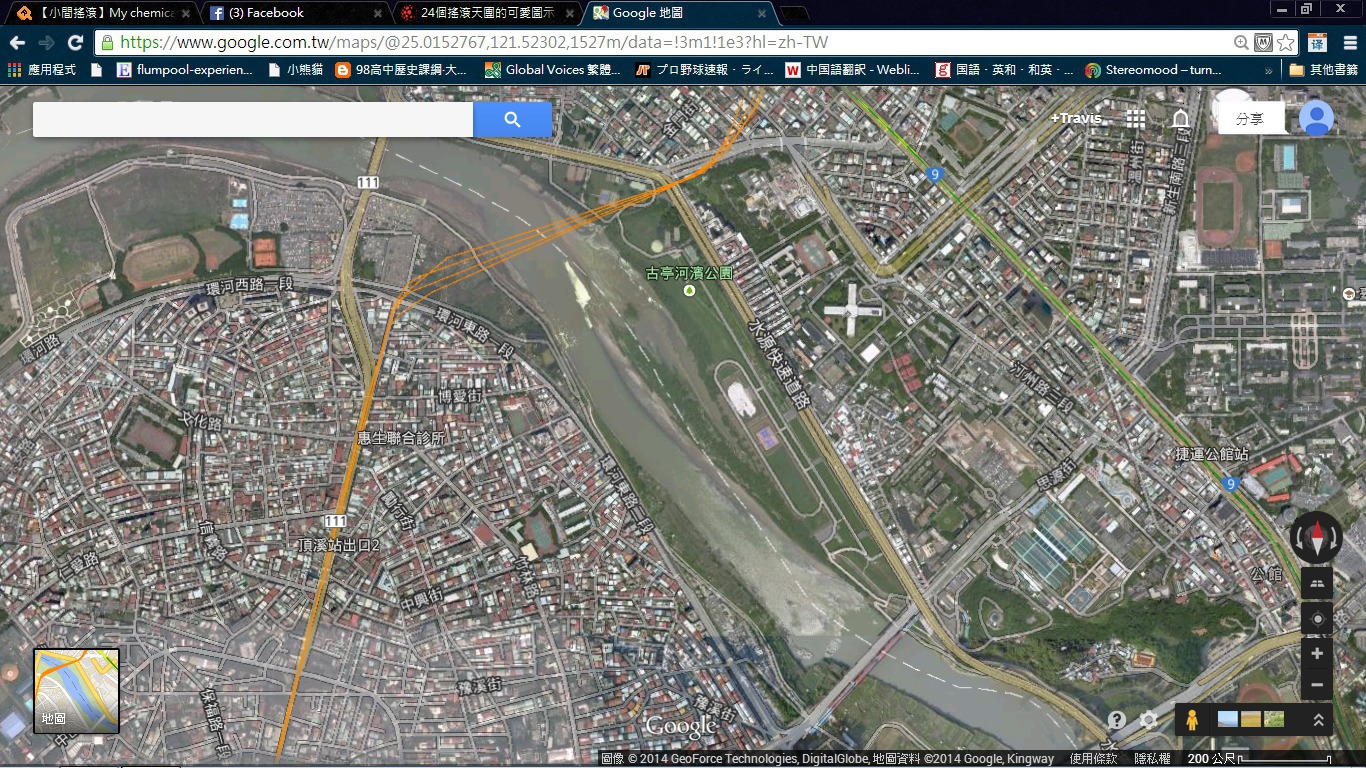This screenshot has width=1366, height=768.
Task: Open the 隱私權 privacy link
Action: point(1152,759)
